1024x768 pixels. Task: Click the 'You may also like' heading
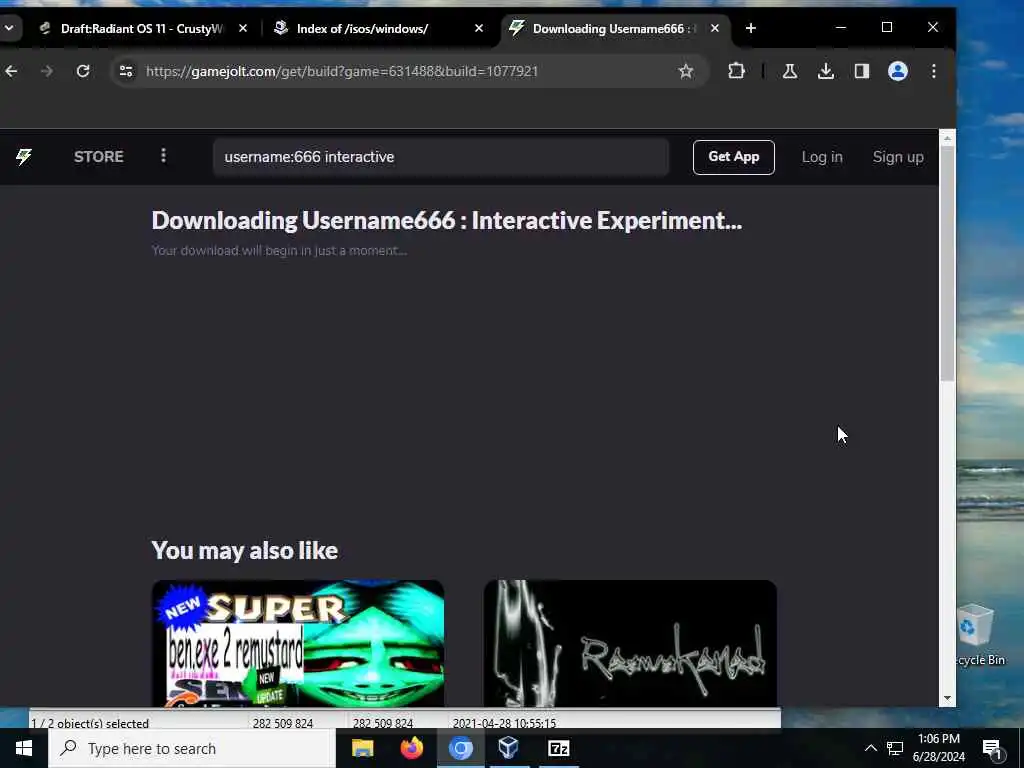click(x=244, y=551)
